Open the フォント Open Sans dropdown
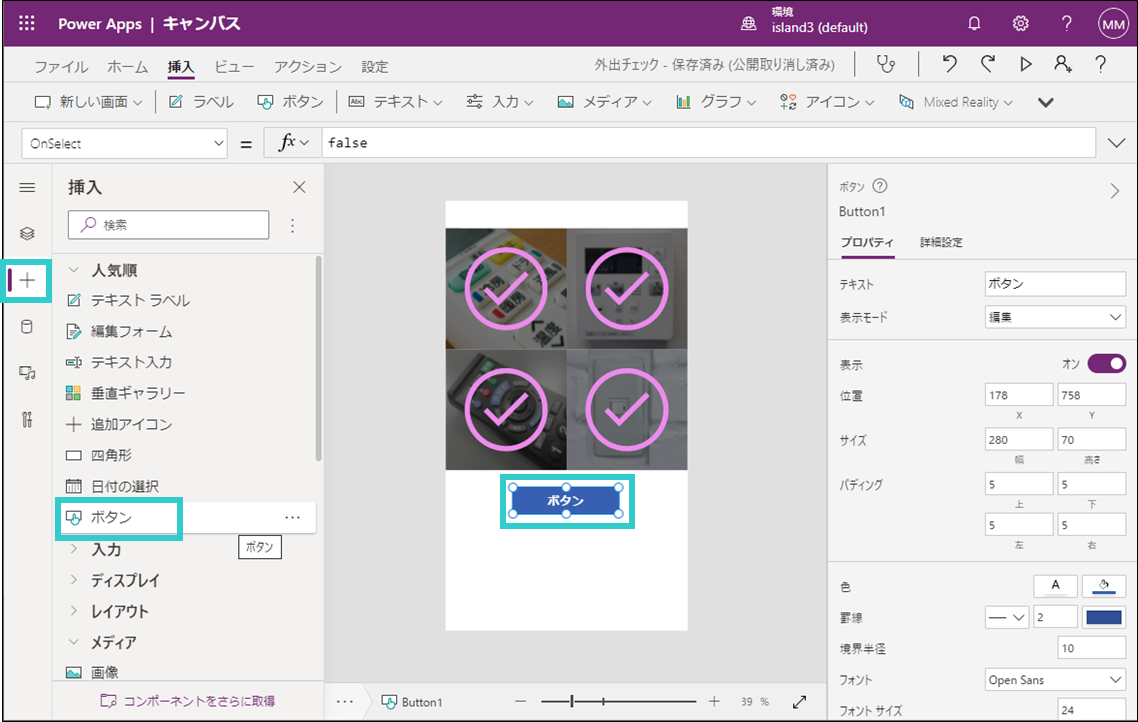The height and width of the screenshot is (722, 1138). (1055, 680)
